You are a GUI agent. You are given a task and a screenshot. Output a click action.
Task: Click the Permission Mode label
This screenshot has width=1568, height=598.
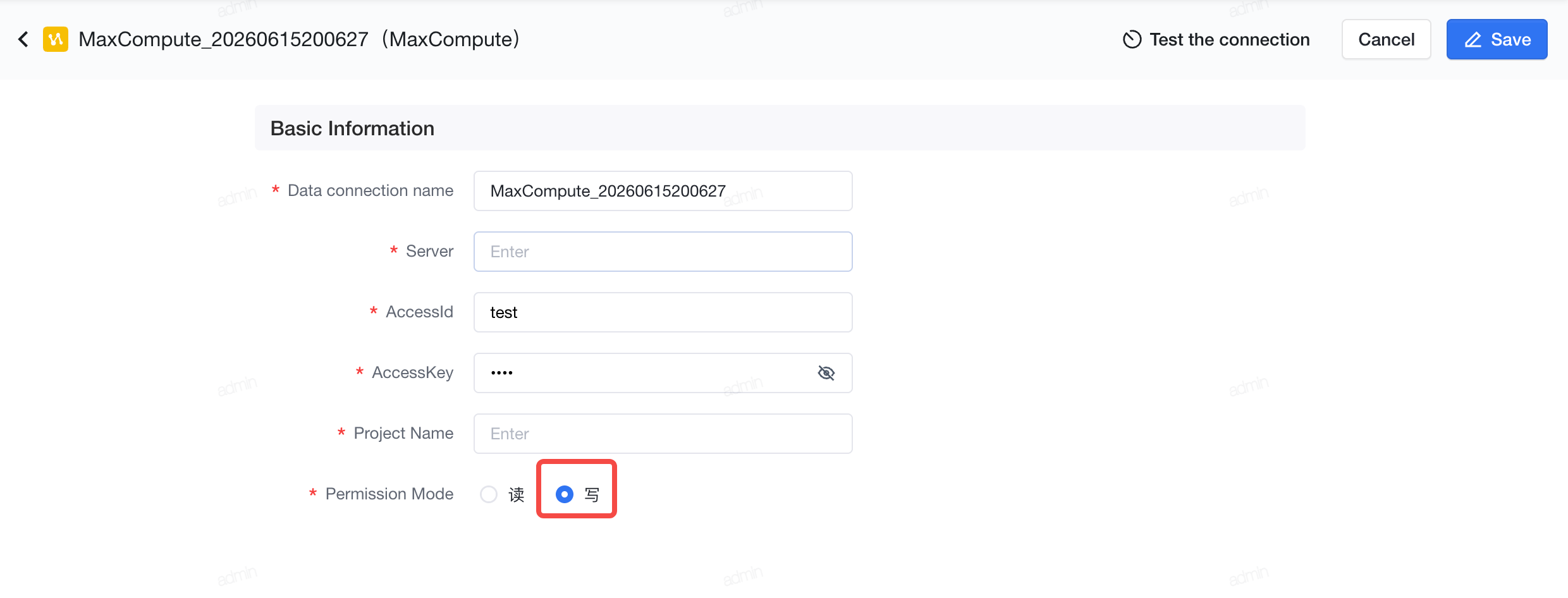(389, 494)
